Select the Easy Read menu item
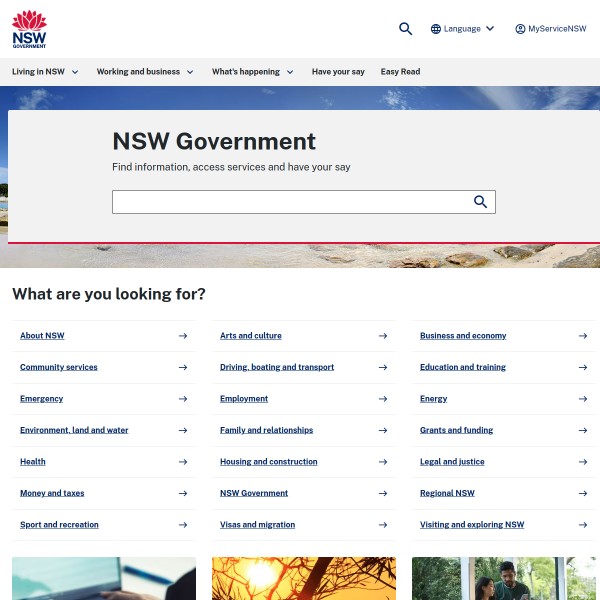The width and height of the screenshot is (600, 600). (x=400, y=72)
